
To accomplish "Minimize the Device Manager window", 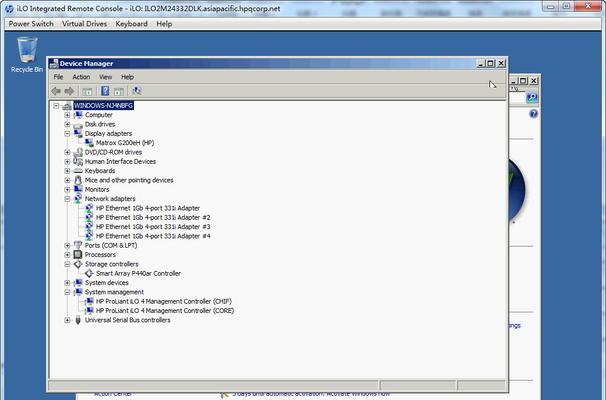I will pos(480,63).
